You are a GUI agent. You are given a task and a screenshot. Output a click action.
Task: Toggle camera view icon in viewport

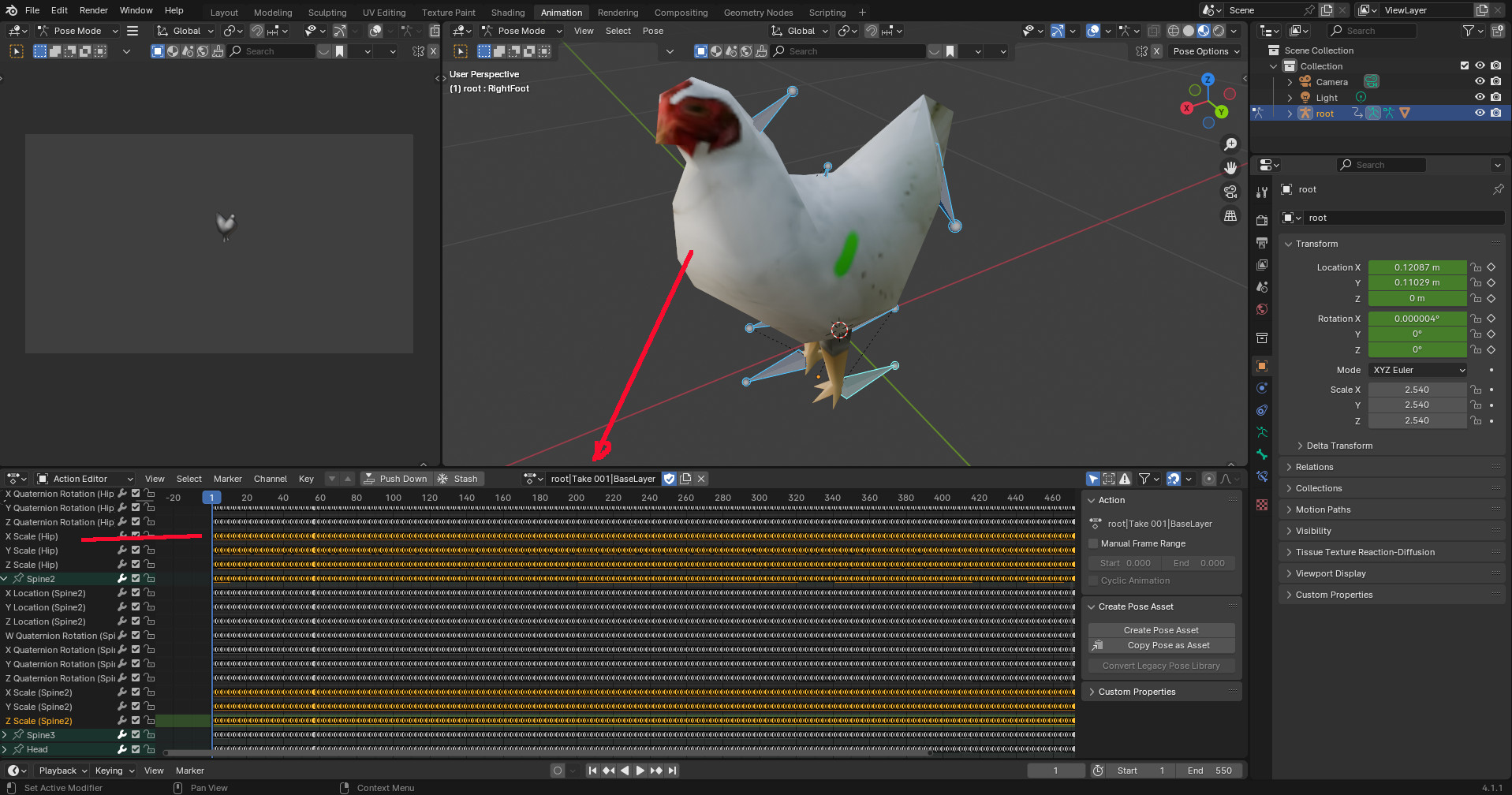click(x=1230, y=192)
